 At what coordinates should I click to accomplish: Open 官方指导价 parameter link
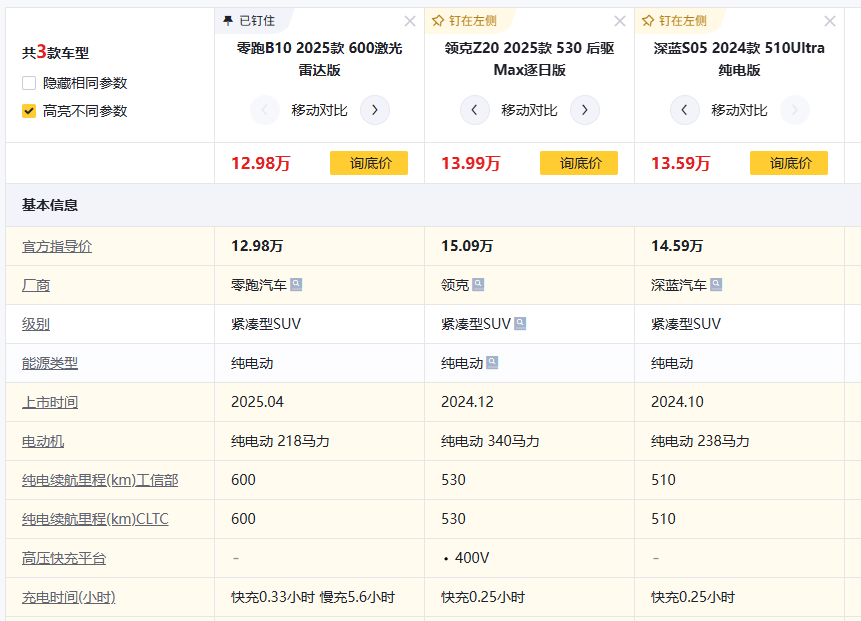click(x=57, y=247)
